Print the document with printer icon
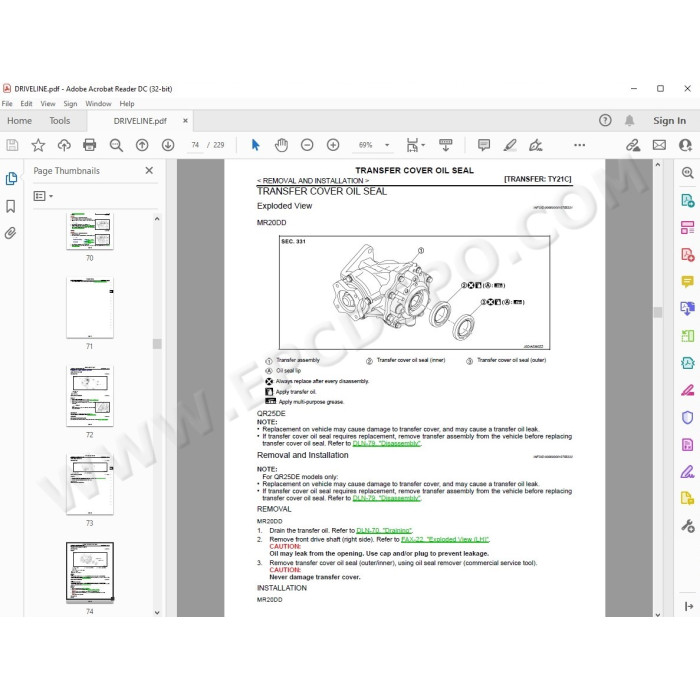 coord(90,145)
